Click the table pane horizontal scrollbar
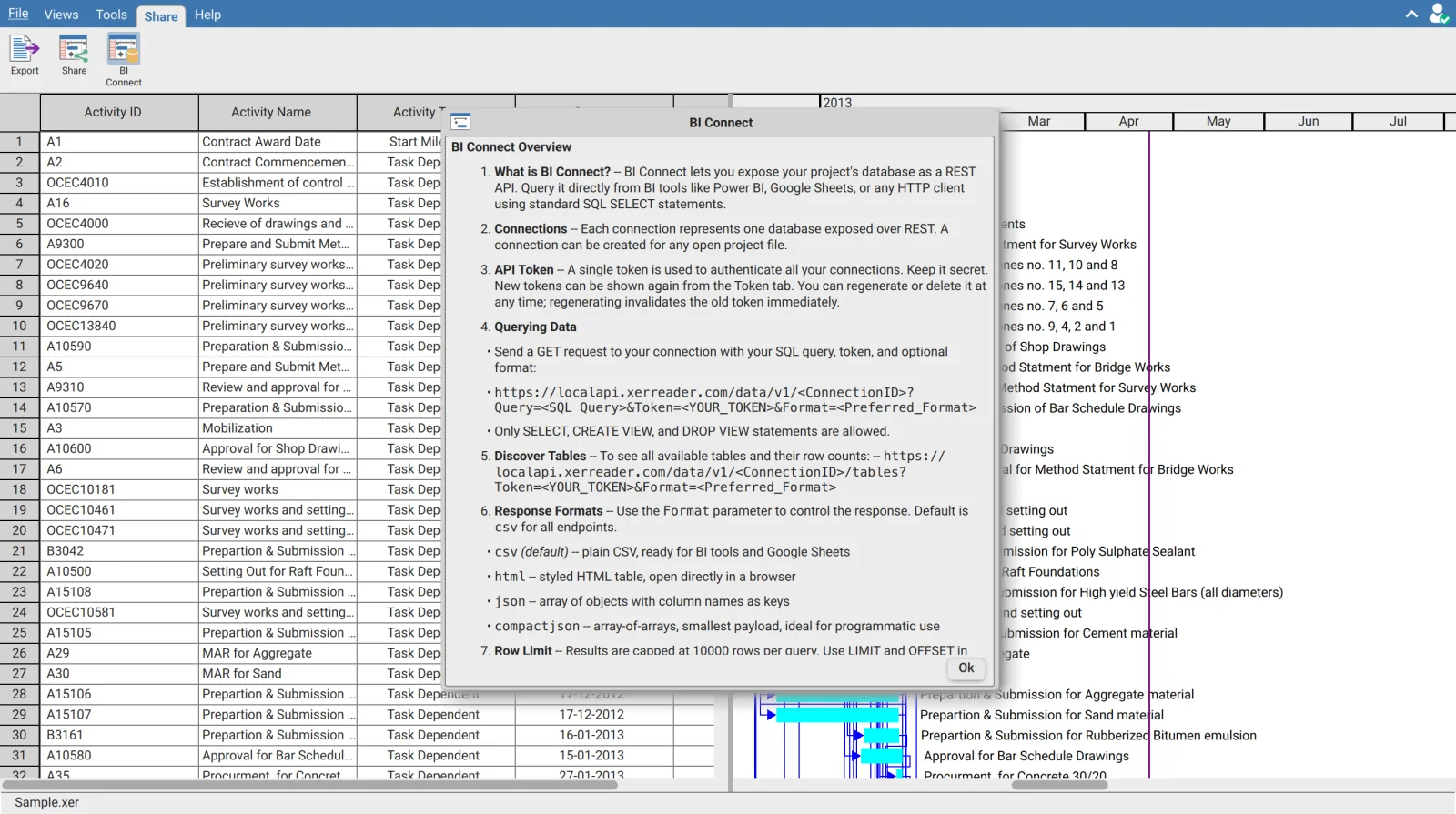Viewport: 1456px width, 814px height. click(x=309, y=785)
